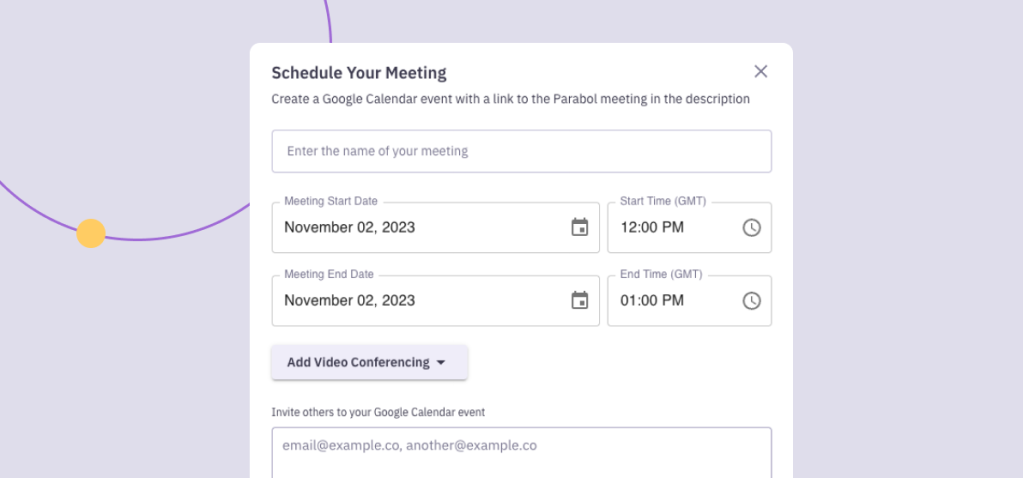Click the Meeting End Date label
The width and height of the screenshot is (1023, 478).
329,275
